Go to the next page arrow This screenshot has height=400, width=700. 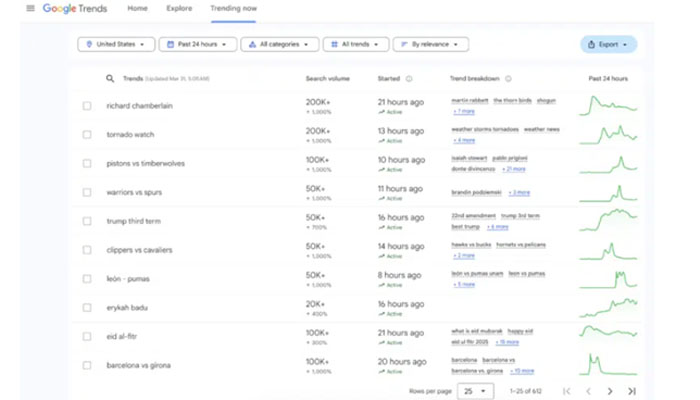point(610,391)
